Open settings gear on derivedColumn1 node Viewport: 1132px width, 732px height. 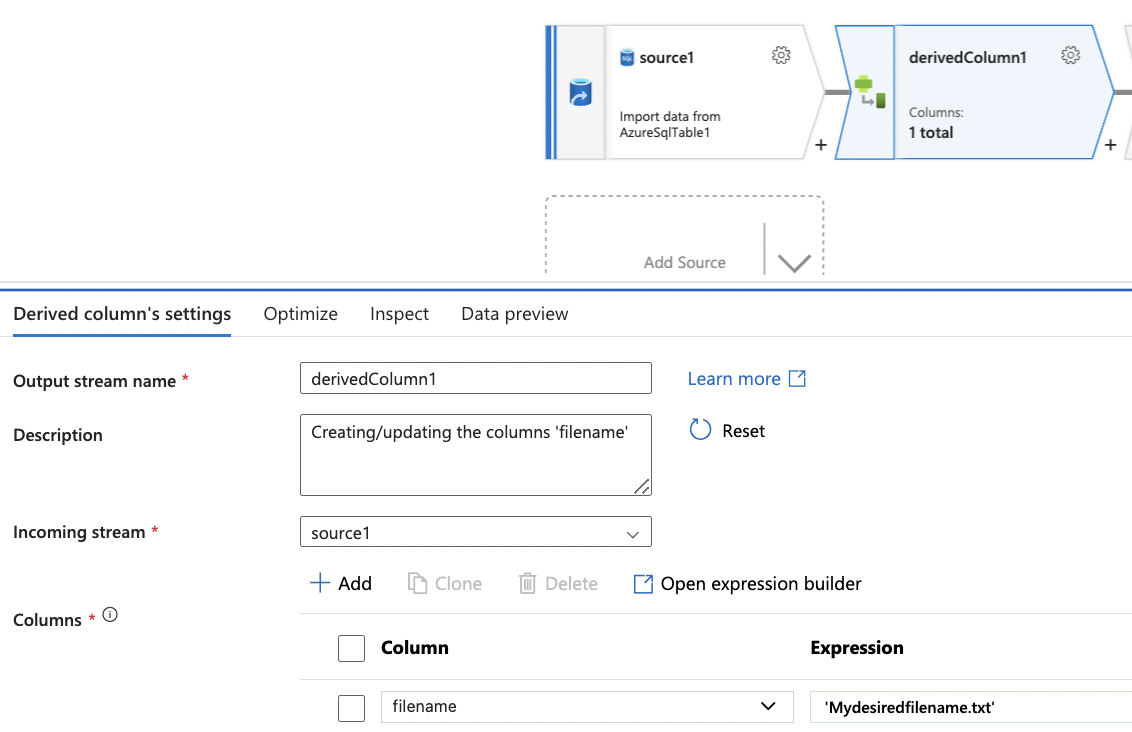(1071, 55)
